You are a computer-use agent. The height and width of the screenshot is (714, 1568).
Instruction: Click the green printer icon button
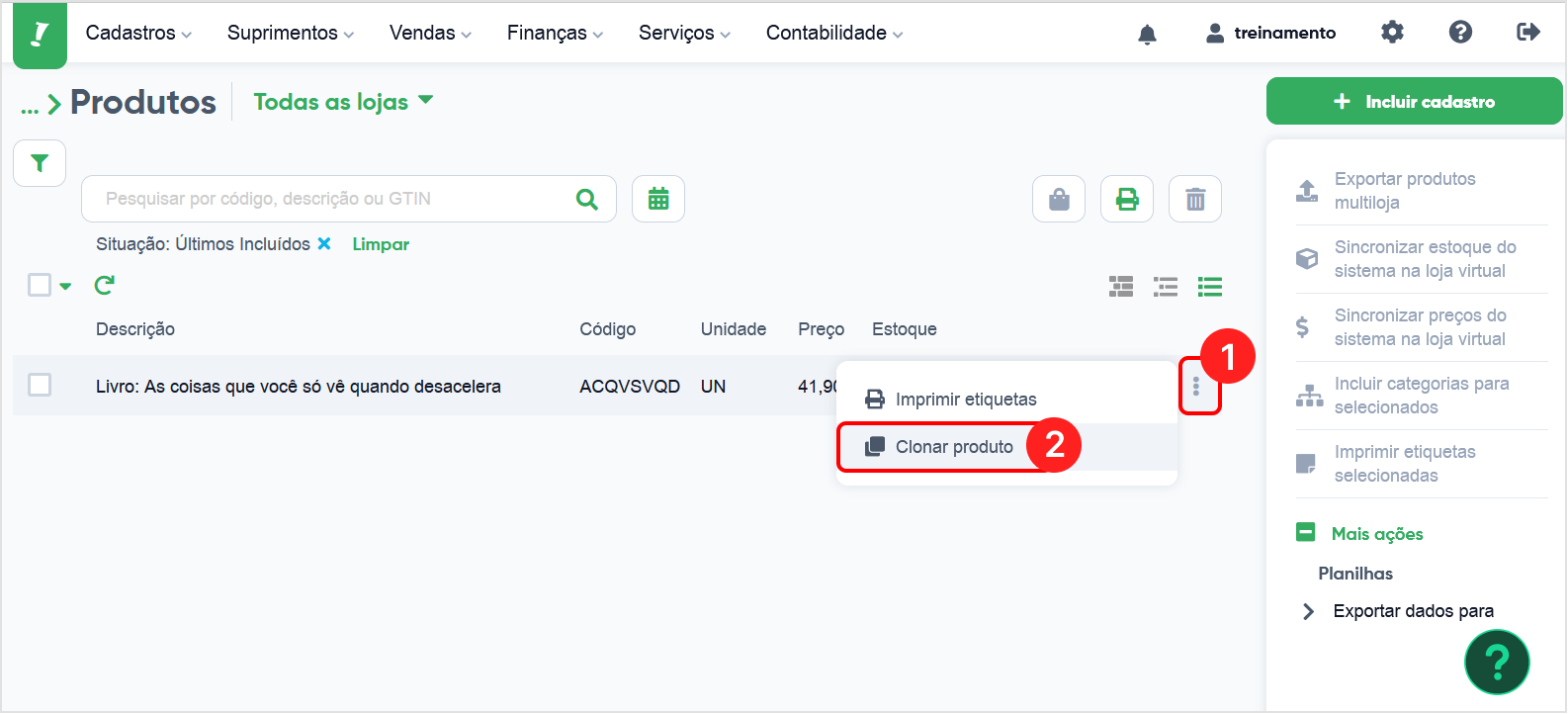pyautogui.click(x=1127, y=200)
